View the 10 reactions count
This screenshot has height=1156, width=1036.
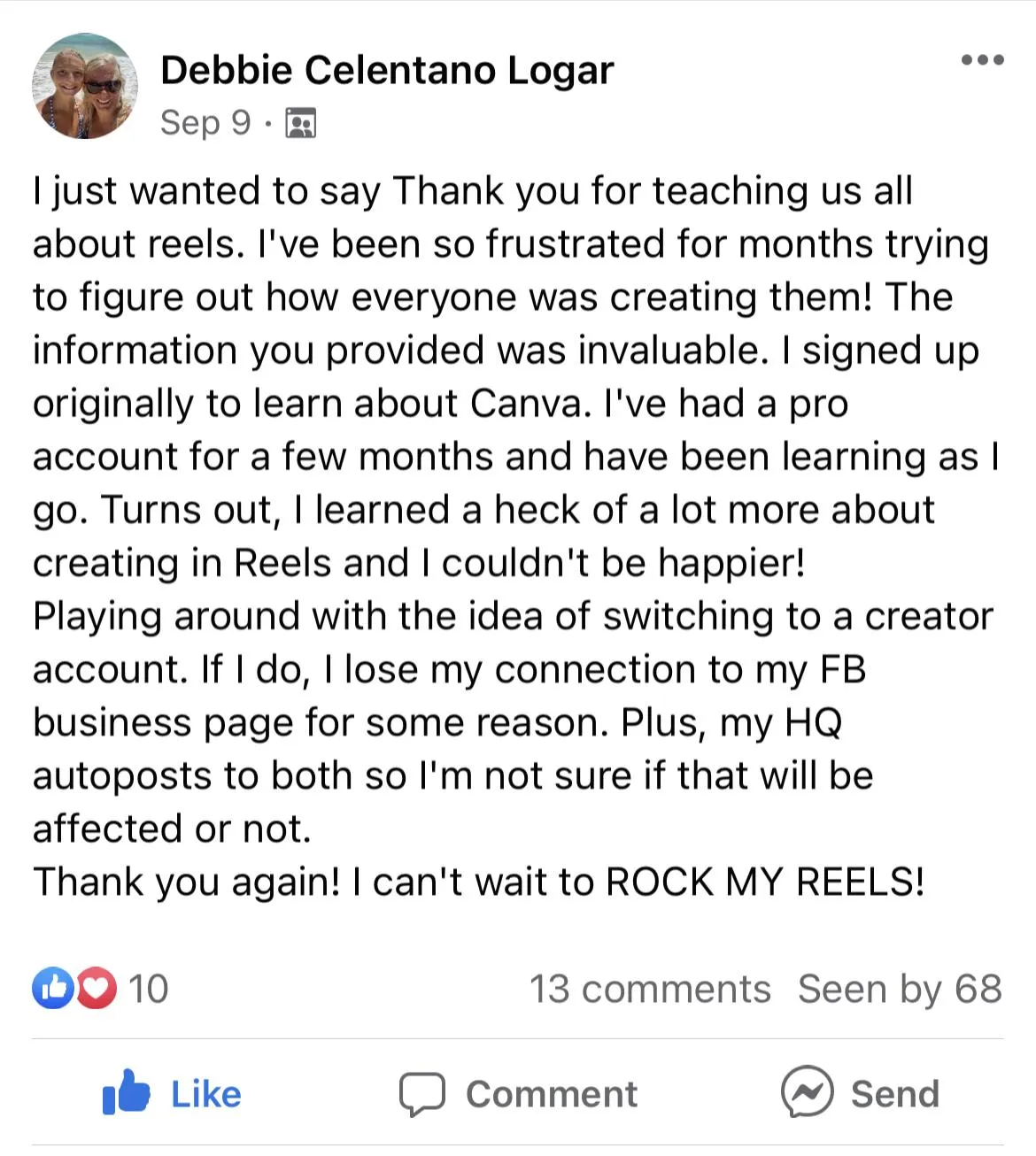click(x=148, y=989)
